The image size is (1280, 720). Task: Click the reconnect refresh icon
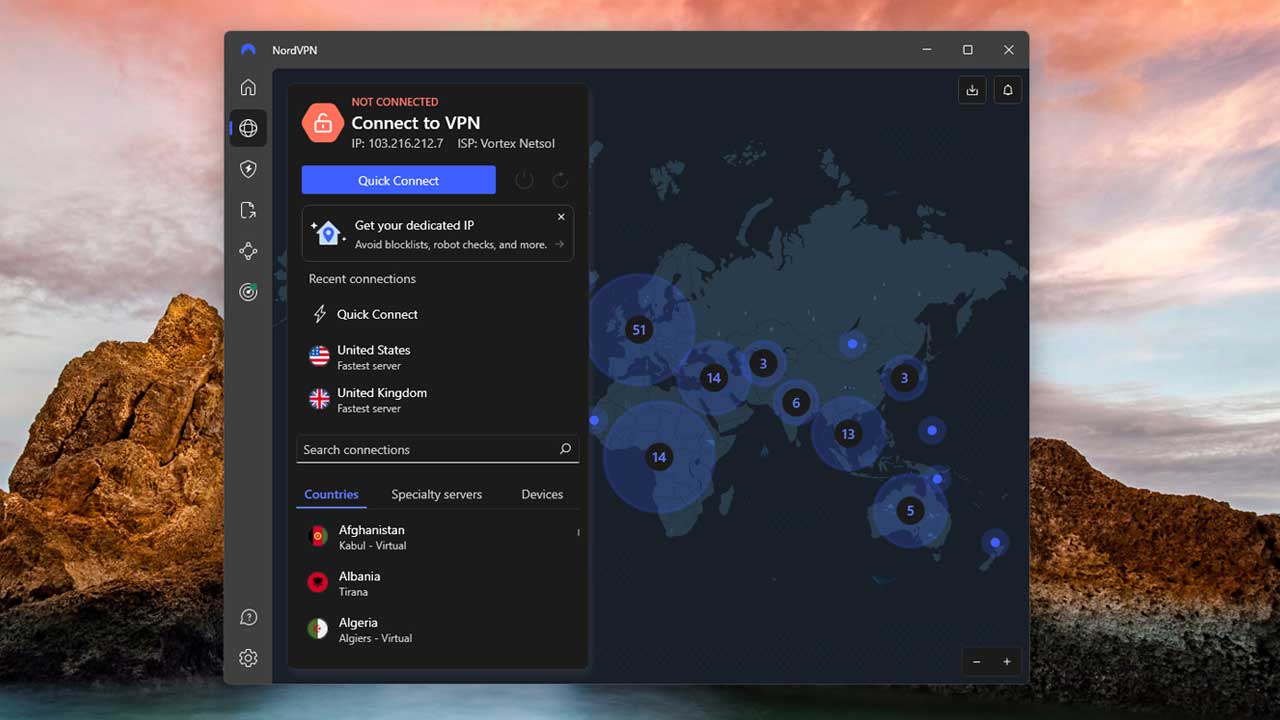[x=560, y=180]
